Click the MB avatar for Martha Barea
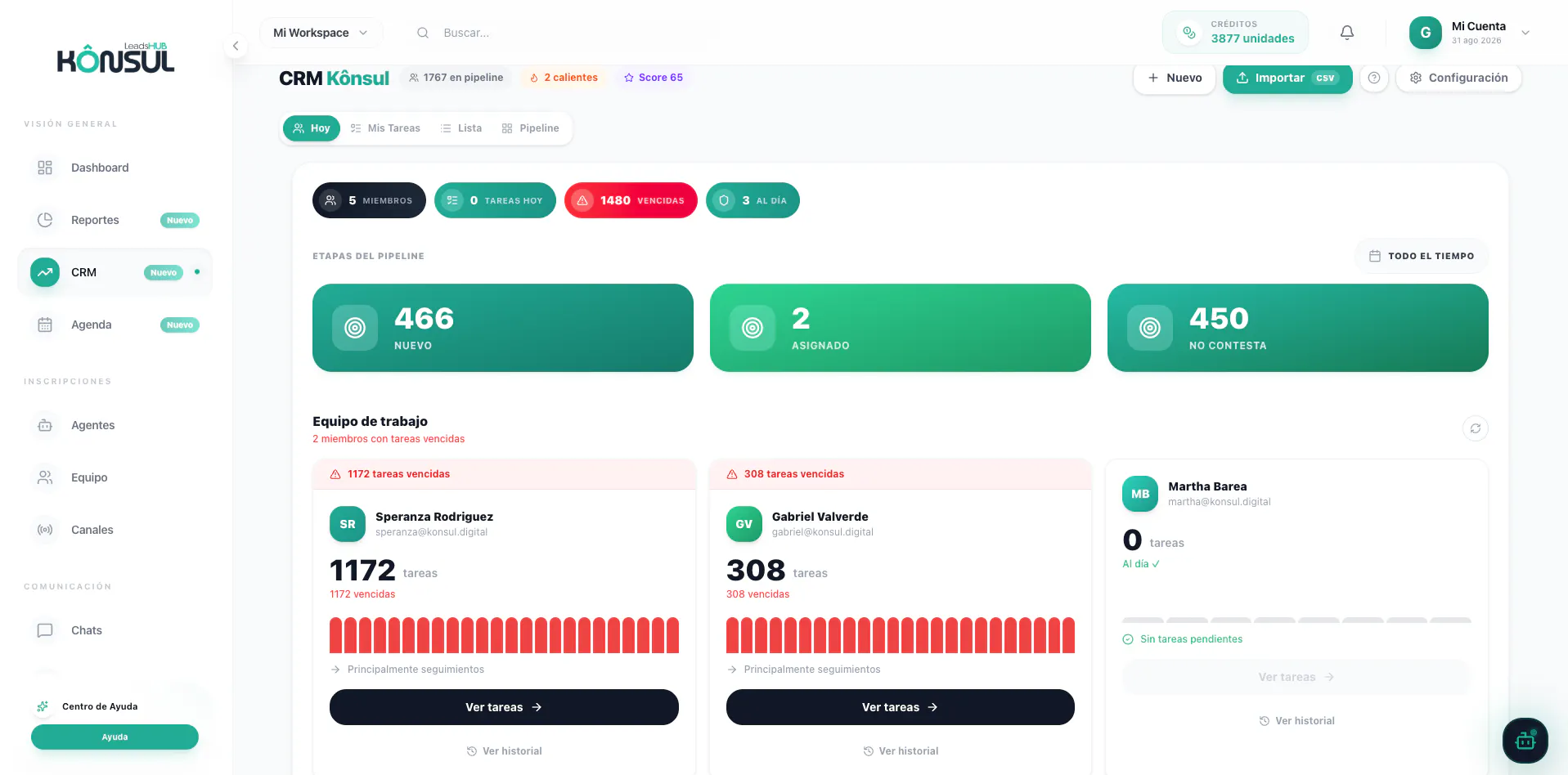 pos(1140,494)
